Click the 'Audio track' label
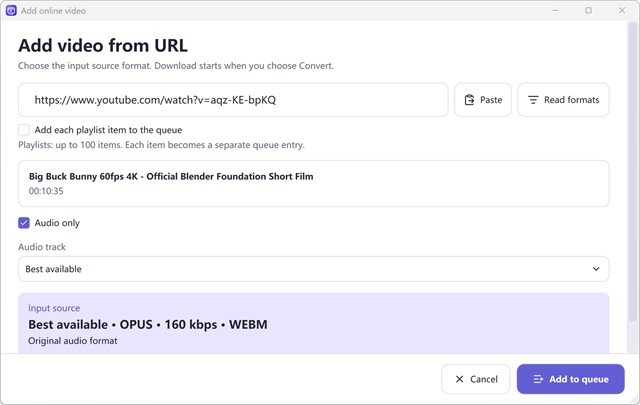Viewport: 640px width, 405px height. point(42,247)
